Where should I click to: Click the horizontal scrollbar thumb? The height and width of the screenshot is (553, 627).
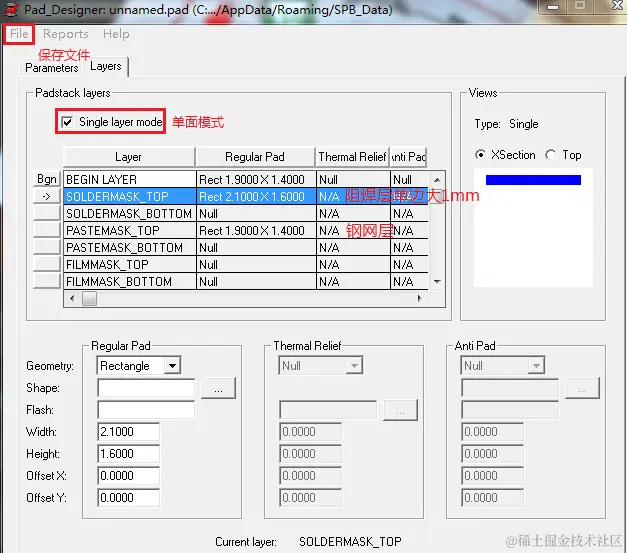pyautogui.click(x=89, y=298)
